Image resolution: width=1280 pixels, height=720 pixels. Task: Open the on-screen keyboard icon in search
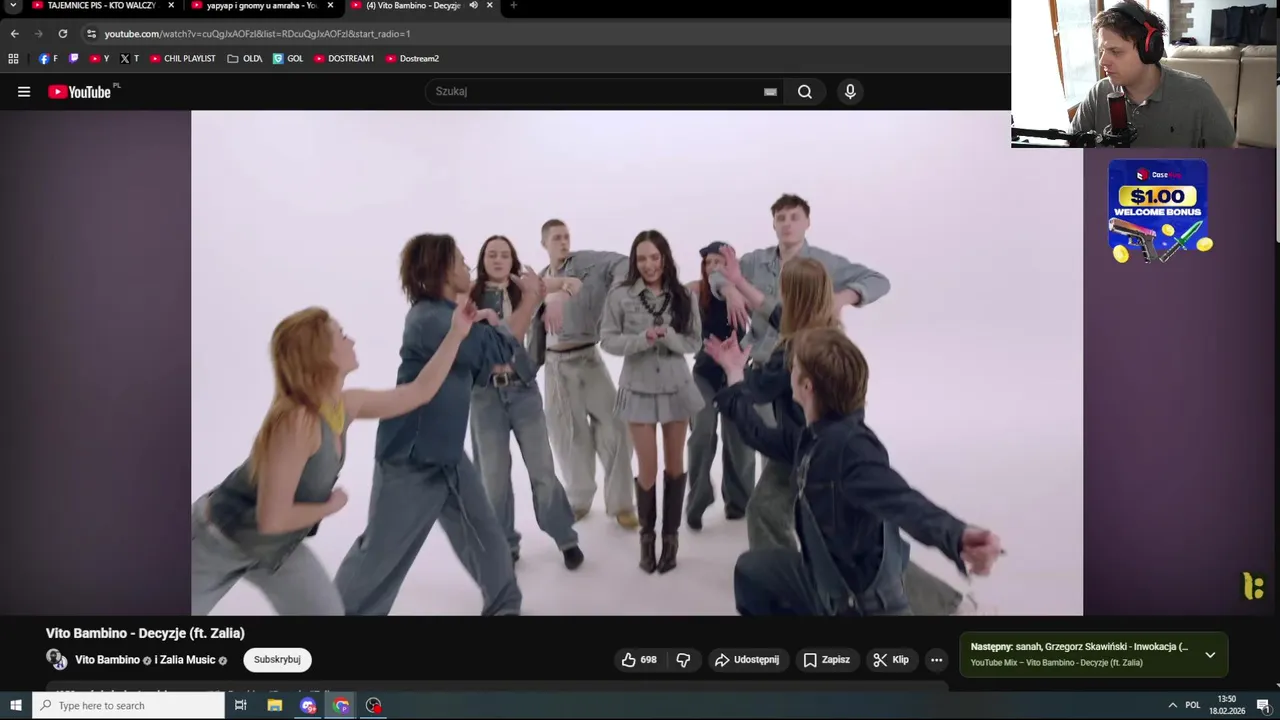click(770, 92)
